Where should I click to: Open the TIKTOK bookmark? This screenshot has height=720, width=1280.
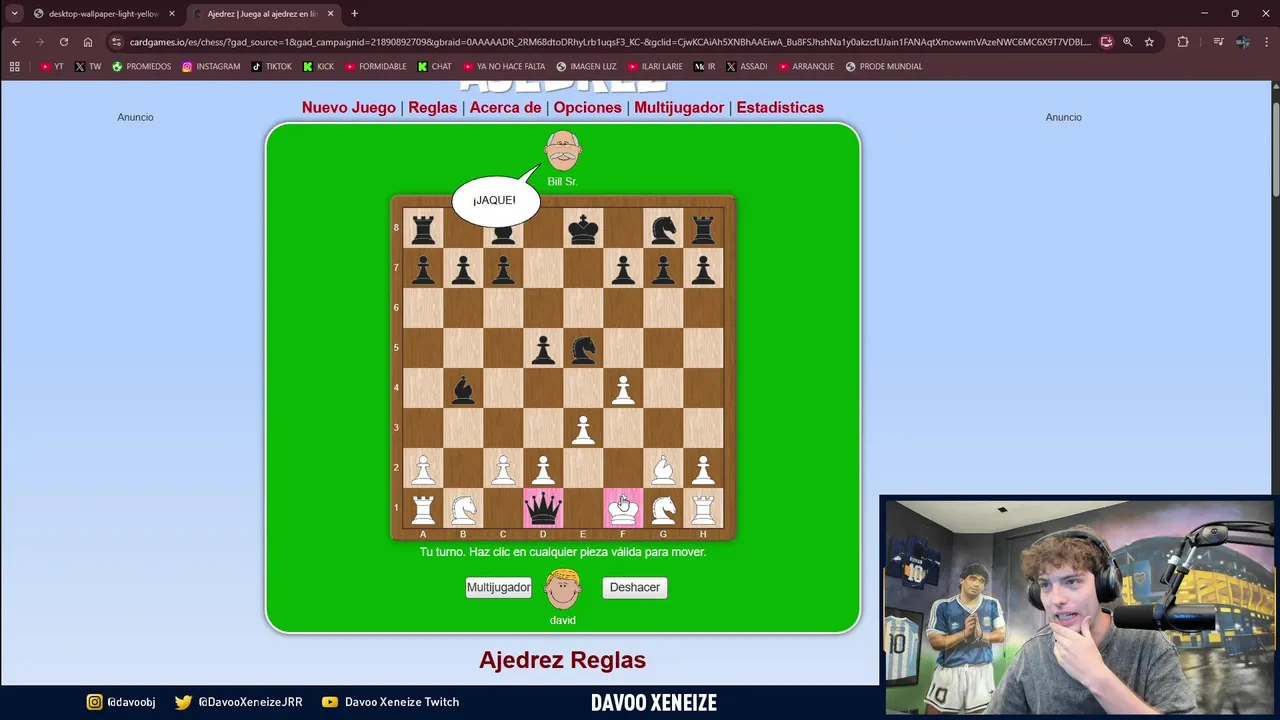tap(272, 67)
